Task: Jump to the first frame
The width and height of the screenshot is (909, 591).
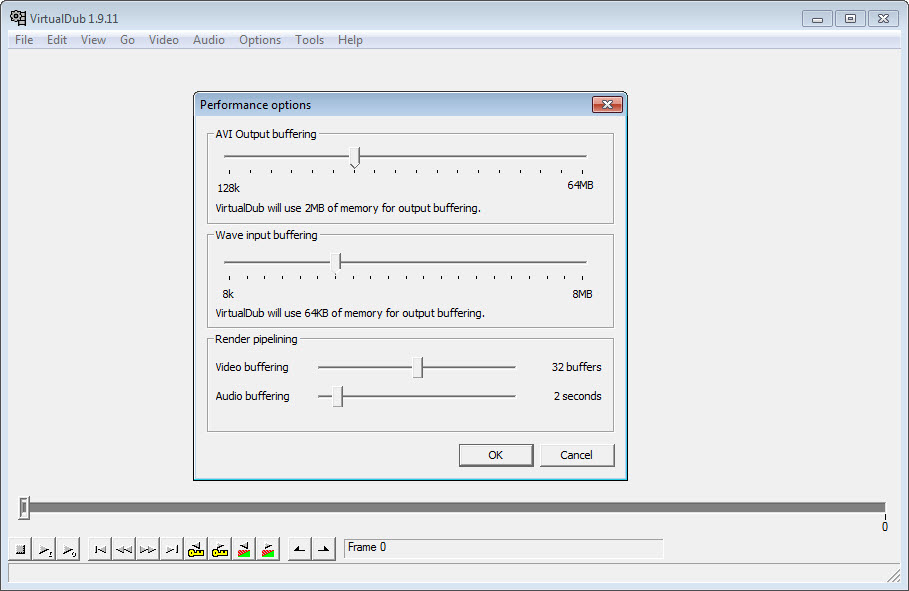Action: coord(100,549)
